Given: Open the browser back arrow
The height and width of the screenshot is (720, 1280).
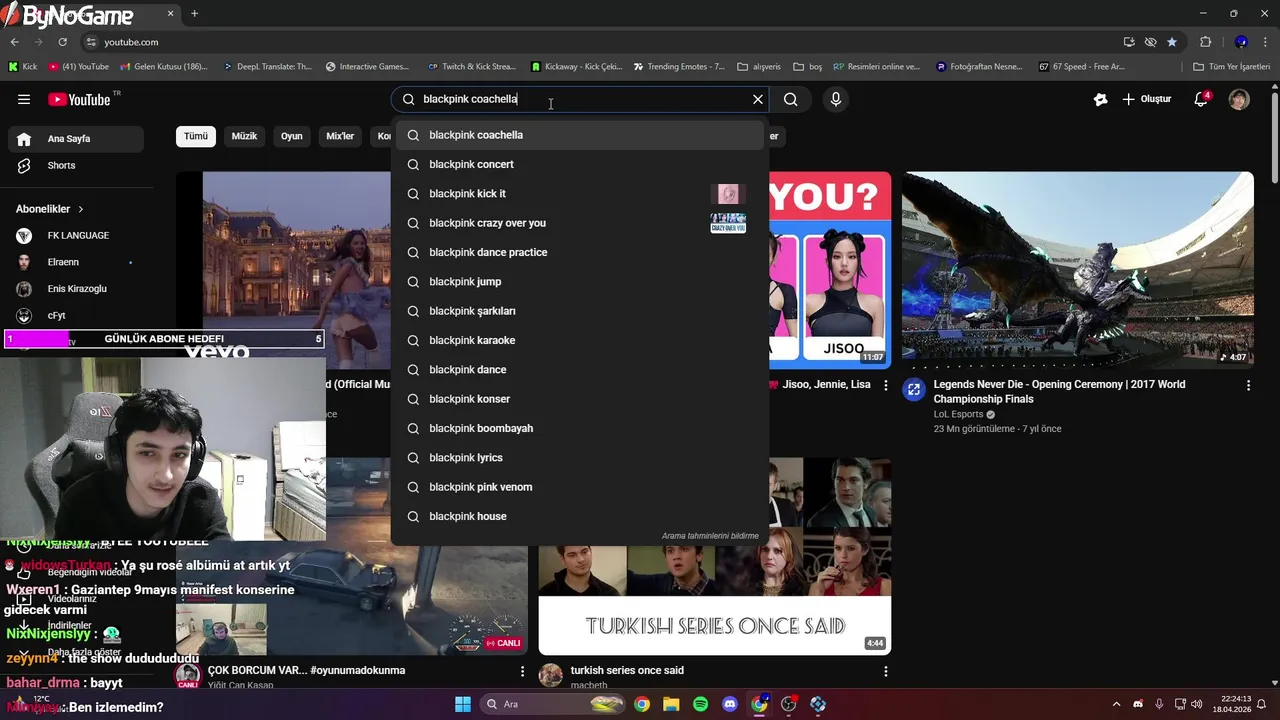Looking at the screenshot, I should (x=14, y=42).
